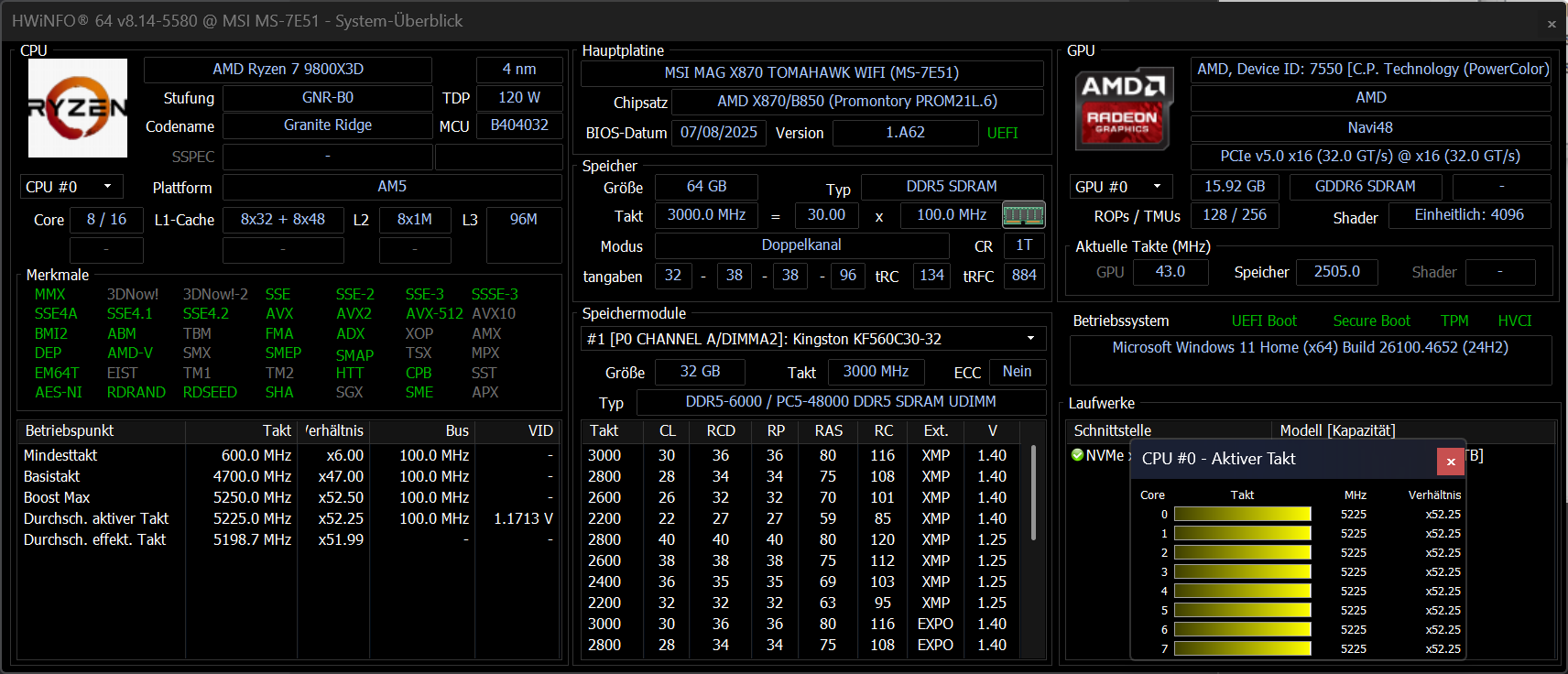Click the AMD Ryzen 7 9800X3D name field
The width and height of the screenshot is (1568, 674).
click(288, 70)
